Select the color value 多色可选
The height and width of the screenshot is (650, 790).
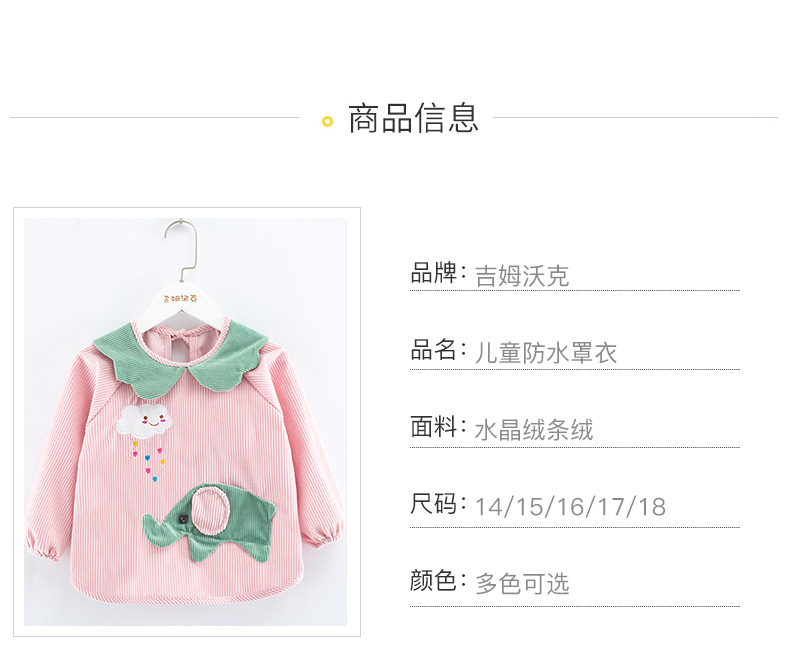point(522,584)
